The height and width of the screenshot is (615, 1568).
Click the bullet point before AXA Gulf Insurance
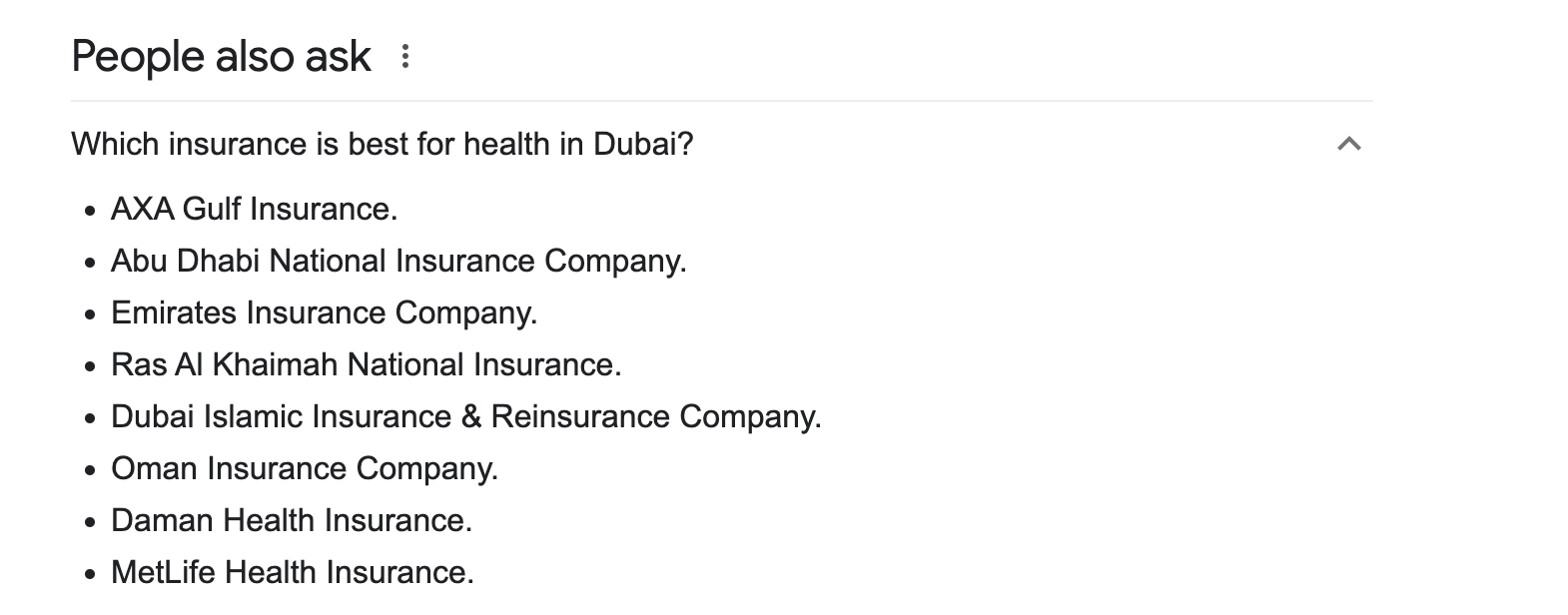coord(91,211)
